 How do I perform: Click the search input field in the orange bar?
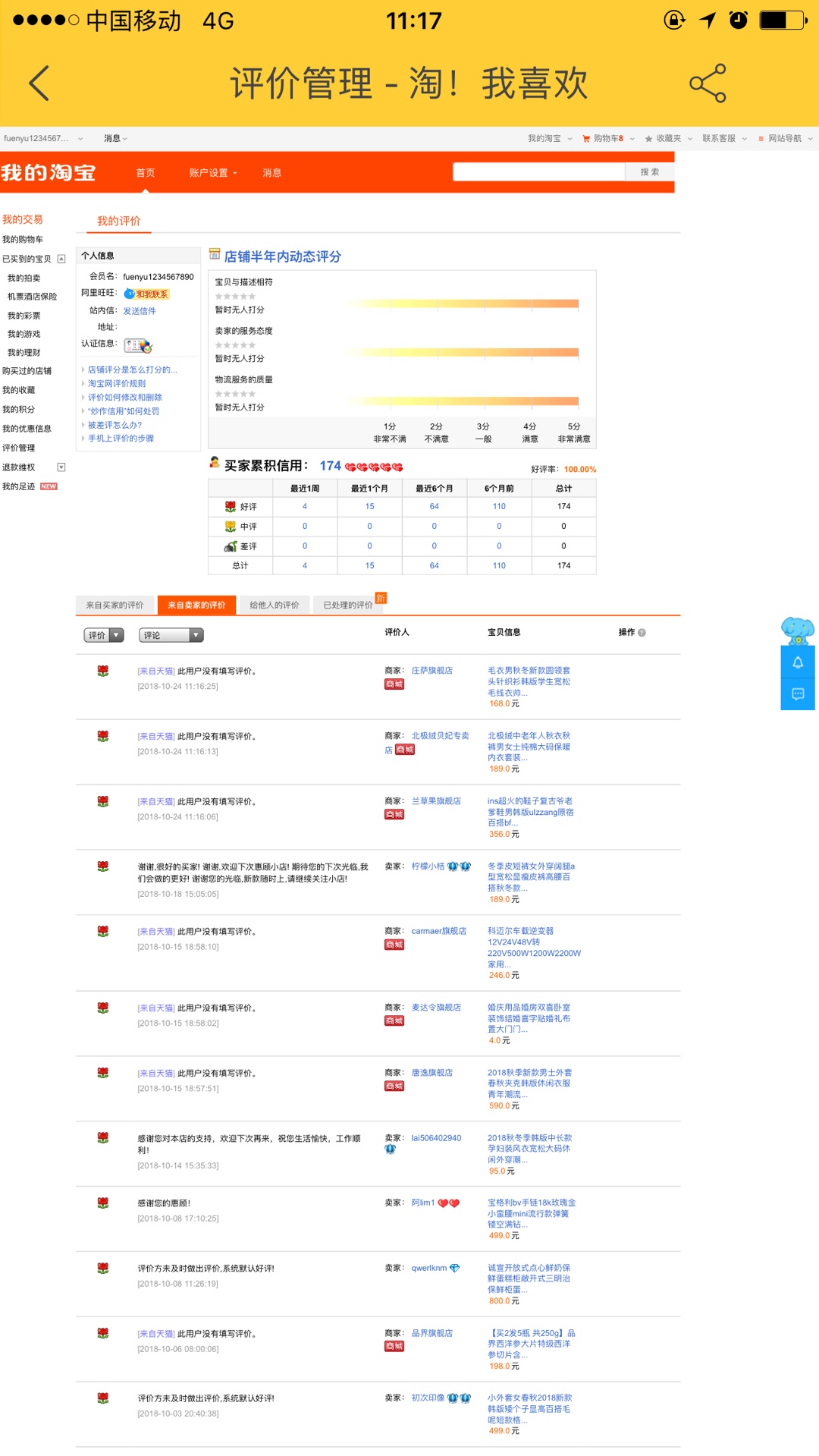click(x=539, y=172)
